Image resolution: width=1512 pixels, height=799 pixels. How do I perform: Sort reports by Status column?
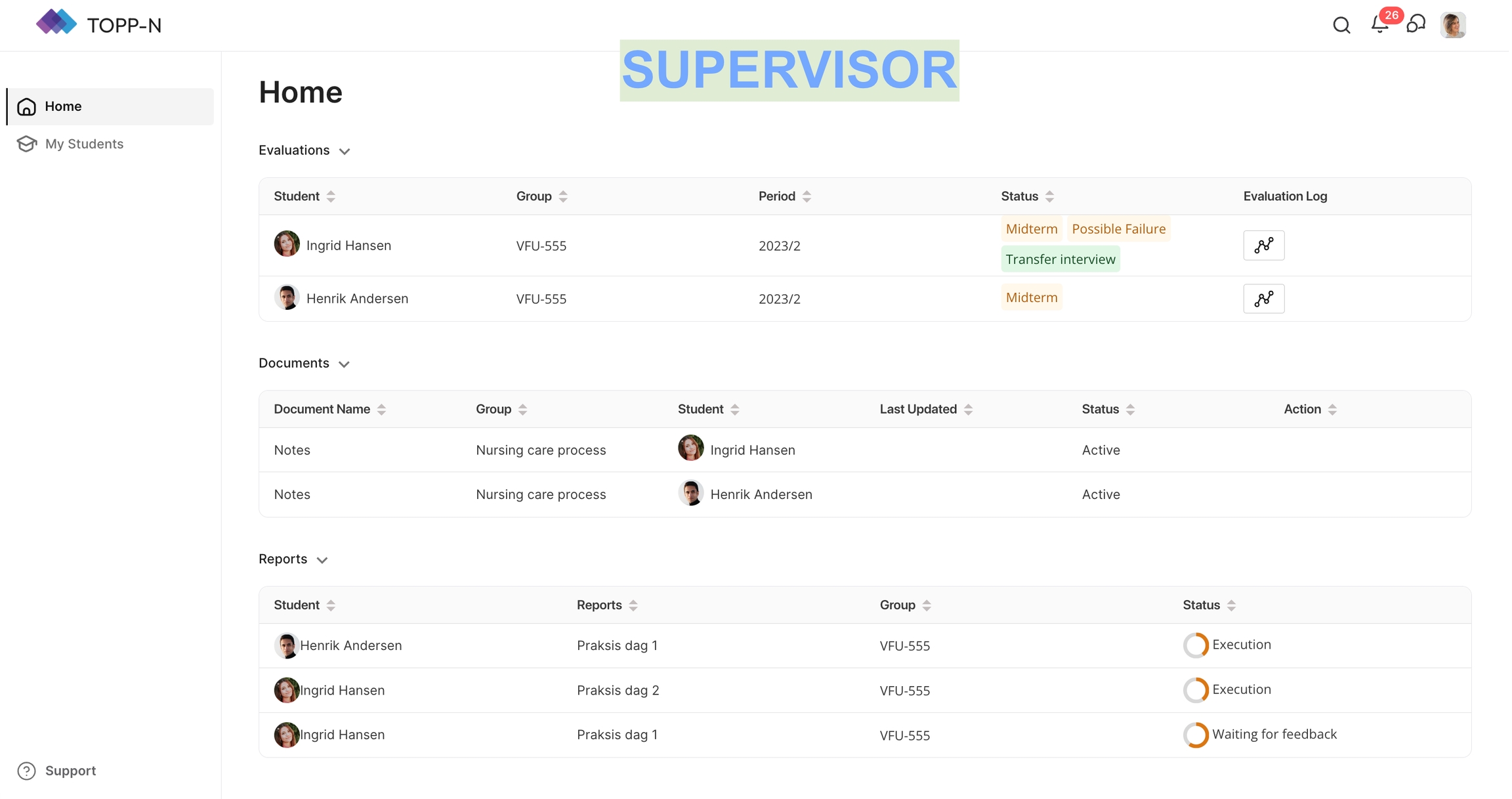(1231, 605)
